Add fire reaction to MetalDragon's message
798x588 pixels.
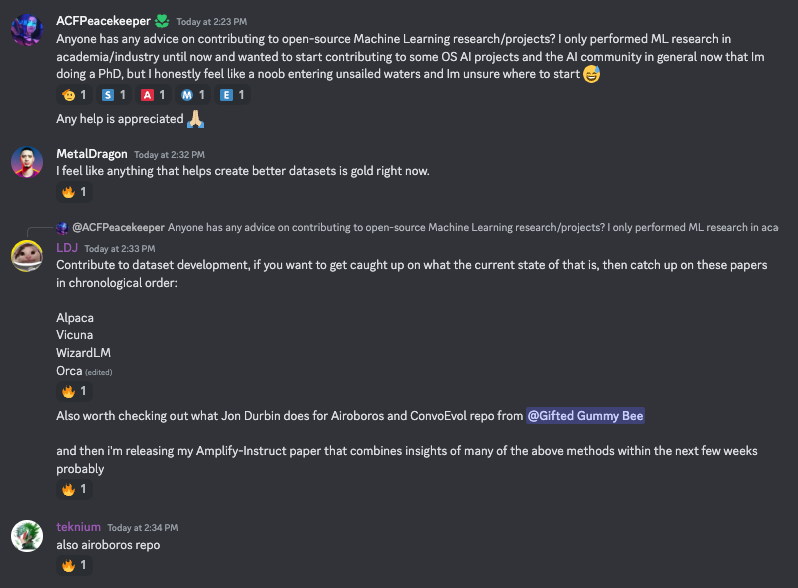coord(74,192)
